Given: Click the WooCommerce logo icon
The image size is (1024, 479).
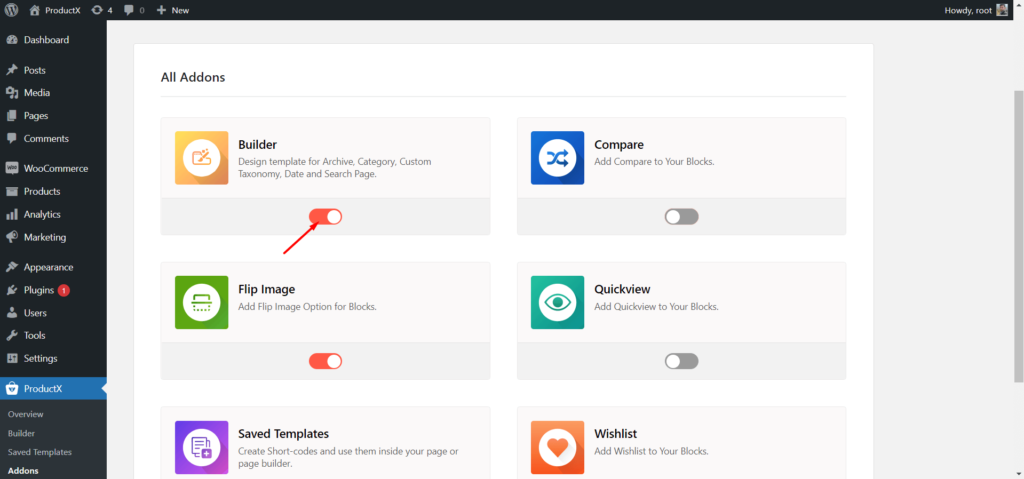Looking at the screenshot, I should (x=12, y=168).
